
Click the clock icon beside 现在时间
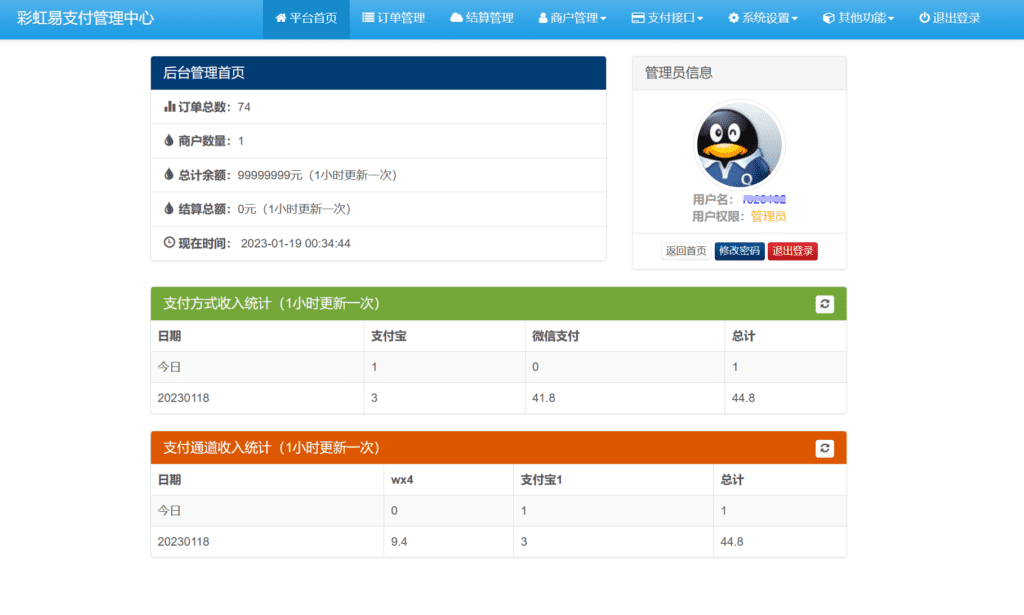(x=169, y=243)
